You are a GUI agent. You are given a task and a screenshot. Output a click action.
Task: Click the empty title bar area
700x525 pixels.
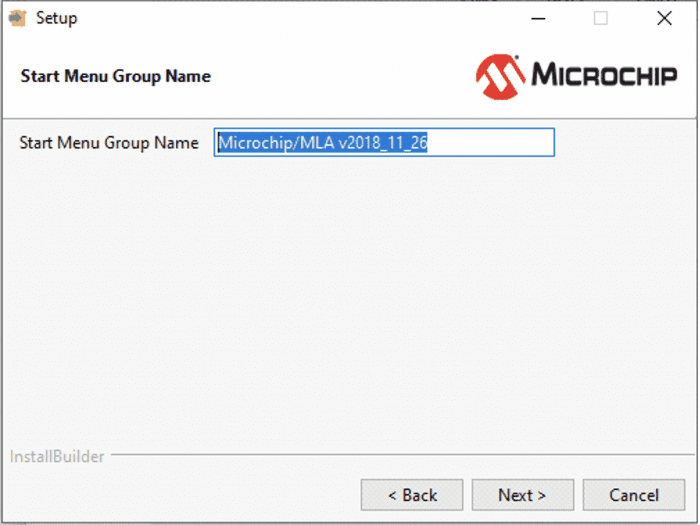(x=300, y=18)
